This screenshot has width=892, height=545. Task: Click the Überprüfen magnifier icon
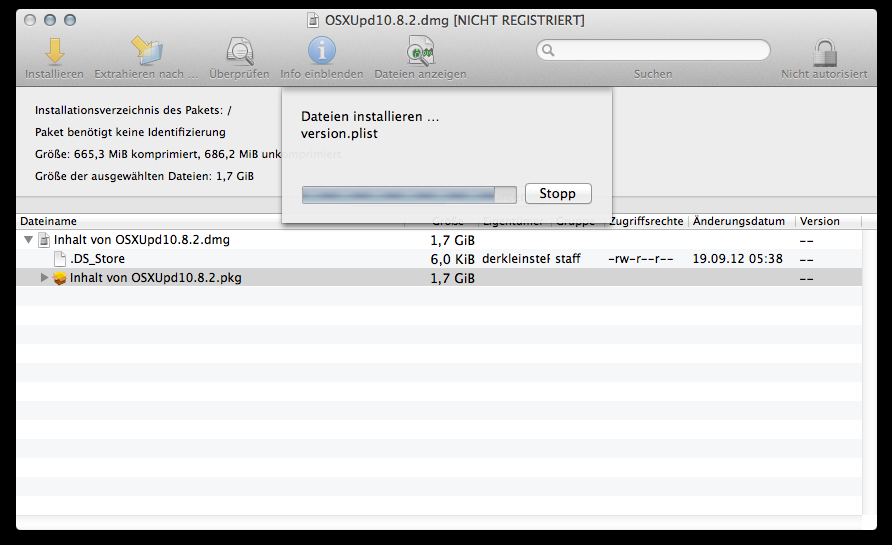coord(239,51)
